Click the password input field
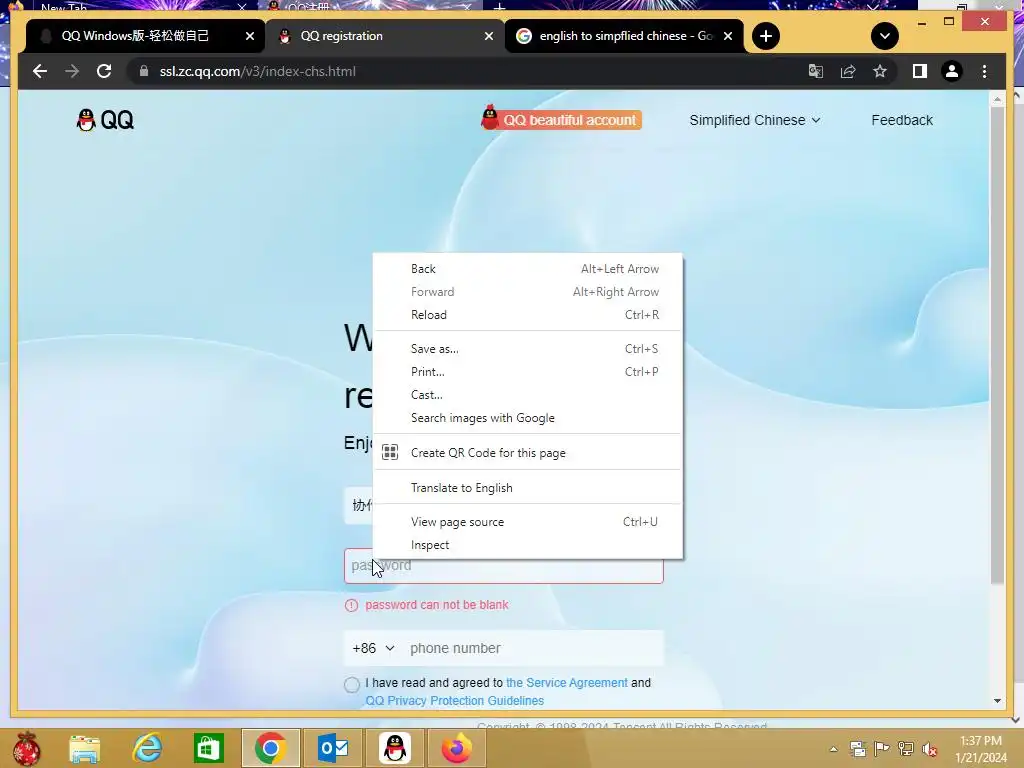1024x768 pixels. pos(504,566)
